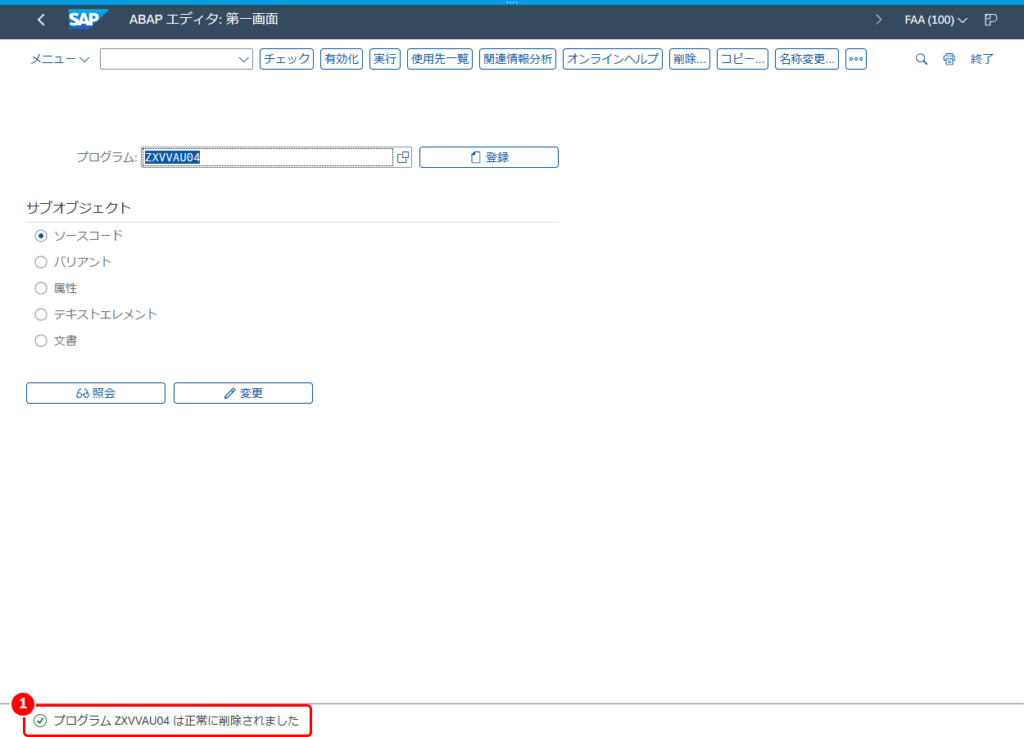Open value help beside program field

click(403, 157)
